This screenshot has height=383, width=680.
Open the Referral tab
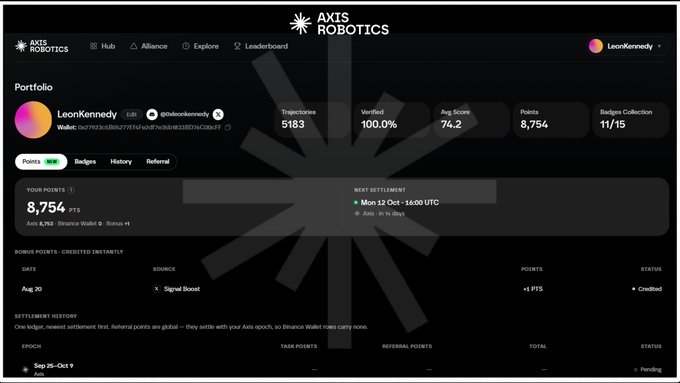click(x=158, y=161)
